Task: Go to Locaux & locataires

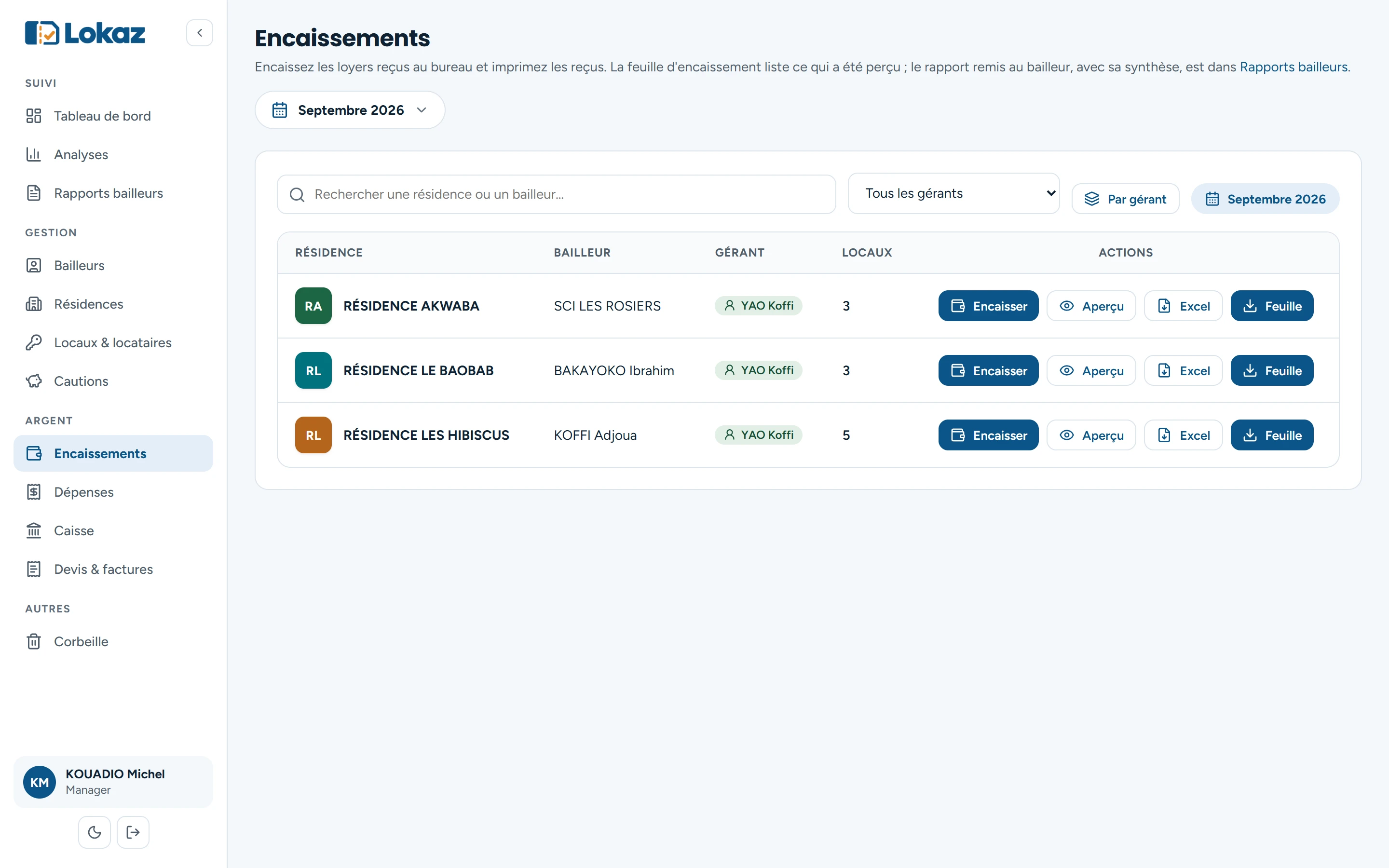Action: (x=113, y=342)
